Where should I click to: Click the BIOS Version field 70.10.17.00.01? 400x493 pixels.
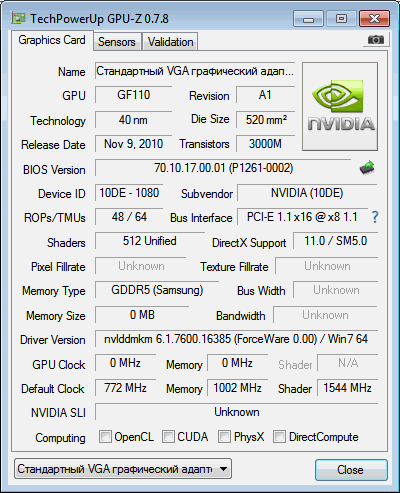point(223,168)
